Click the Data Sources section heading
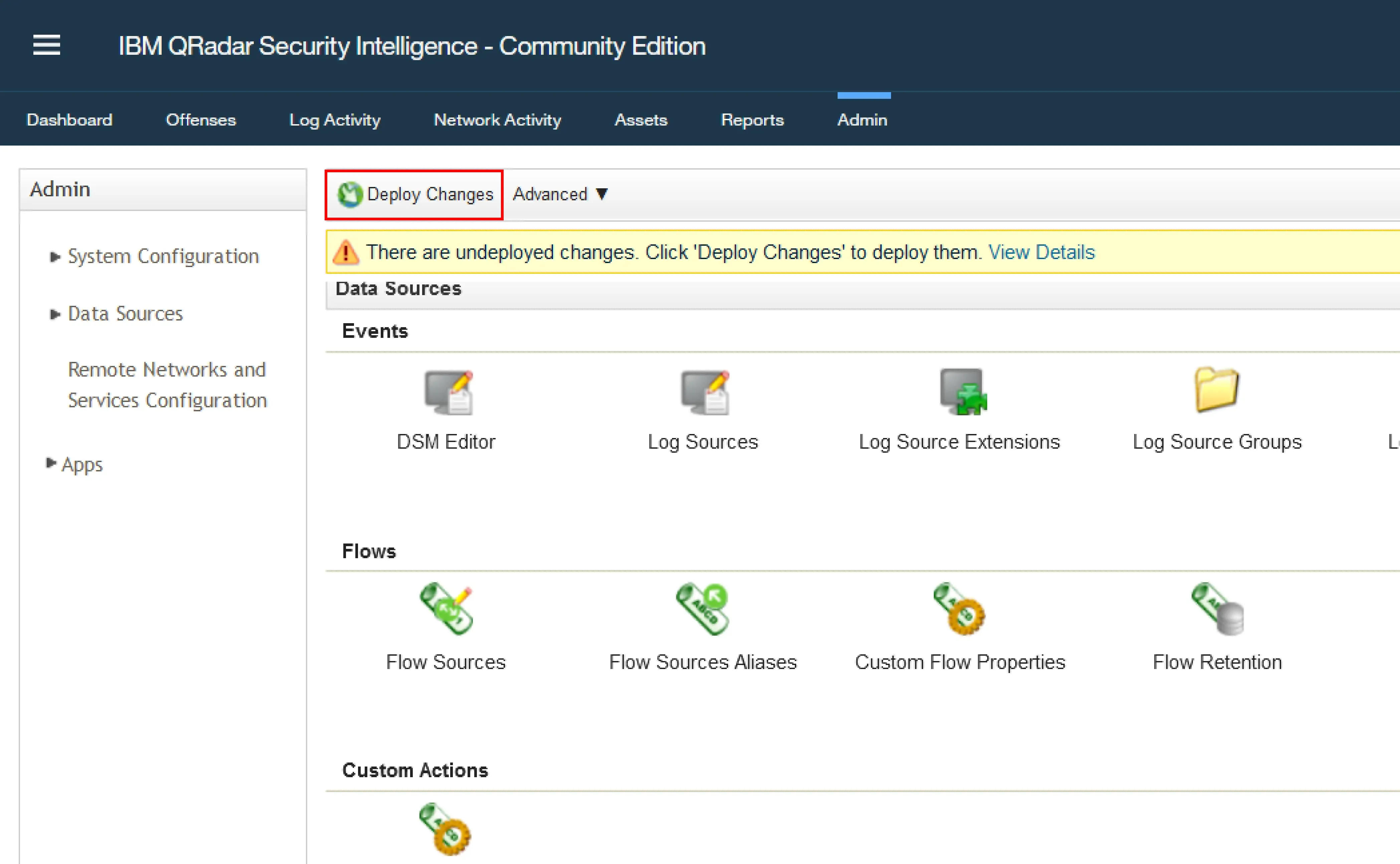 398,288
